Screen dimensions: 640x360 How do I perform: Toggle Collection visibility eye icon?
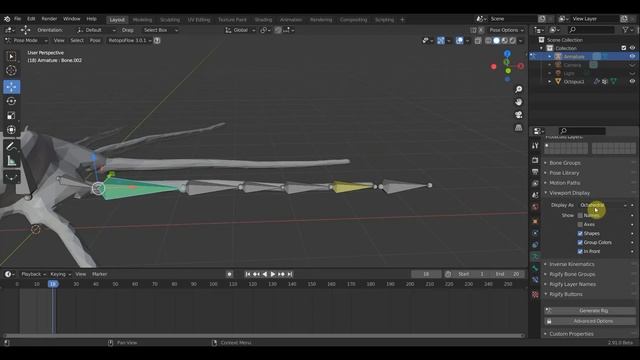pyautogui.click(x=632, y=48)
